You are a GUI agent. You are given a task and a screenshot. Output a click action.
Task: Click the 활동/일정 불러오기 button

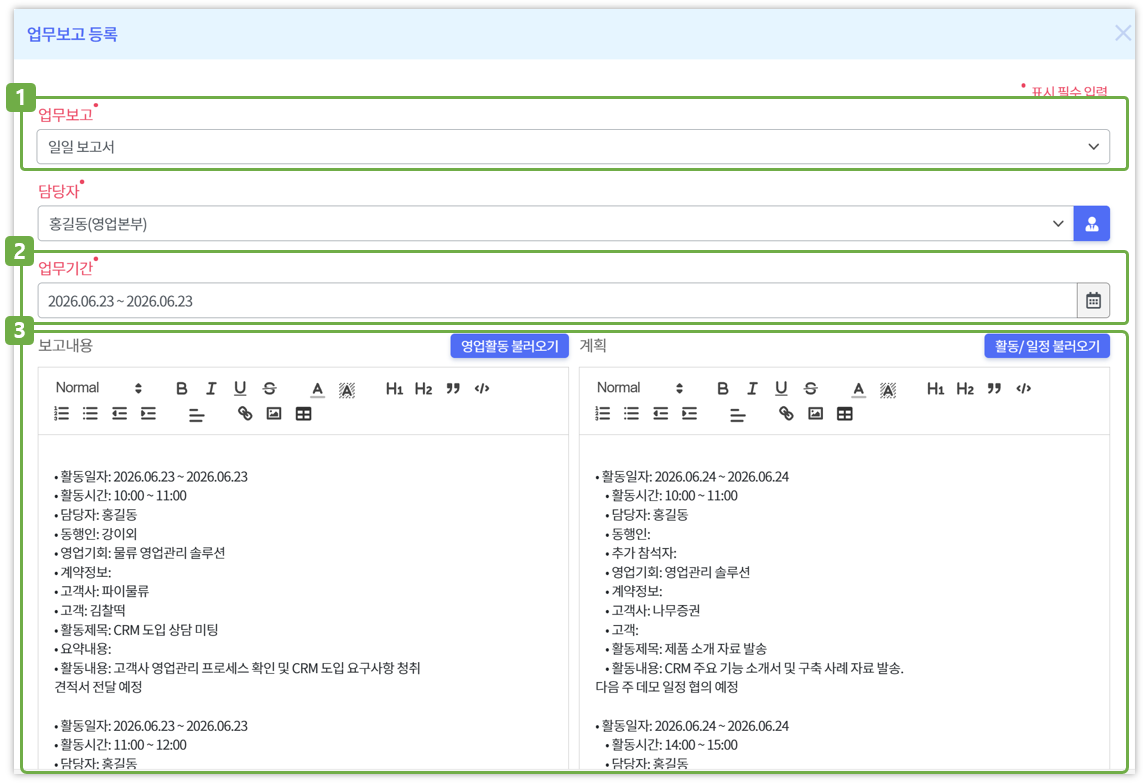(1047, 346)
